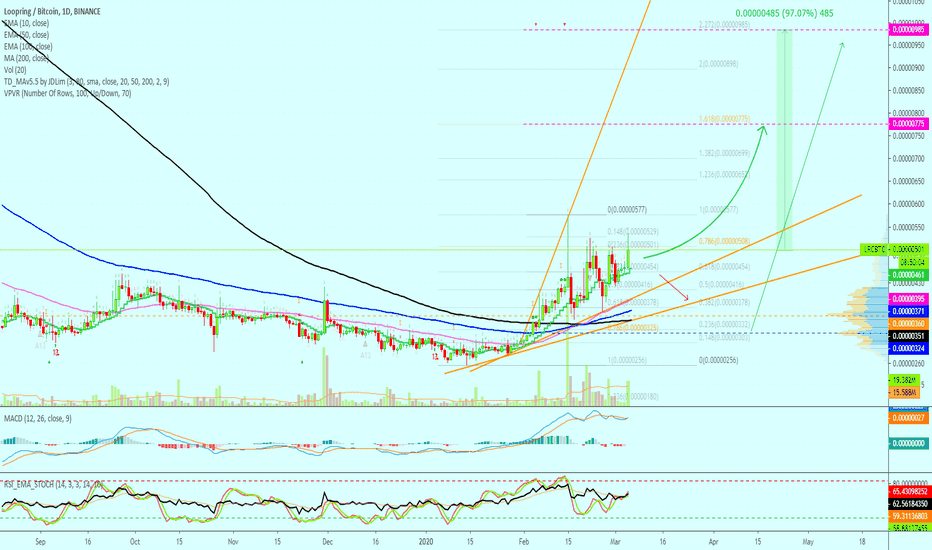Click the Mar date on time axis
932x550 pixels.
tap(616, 542)
